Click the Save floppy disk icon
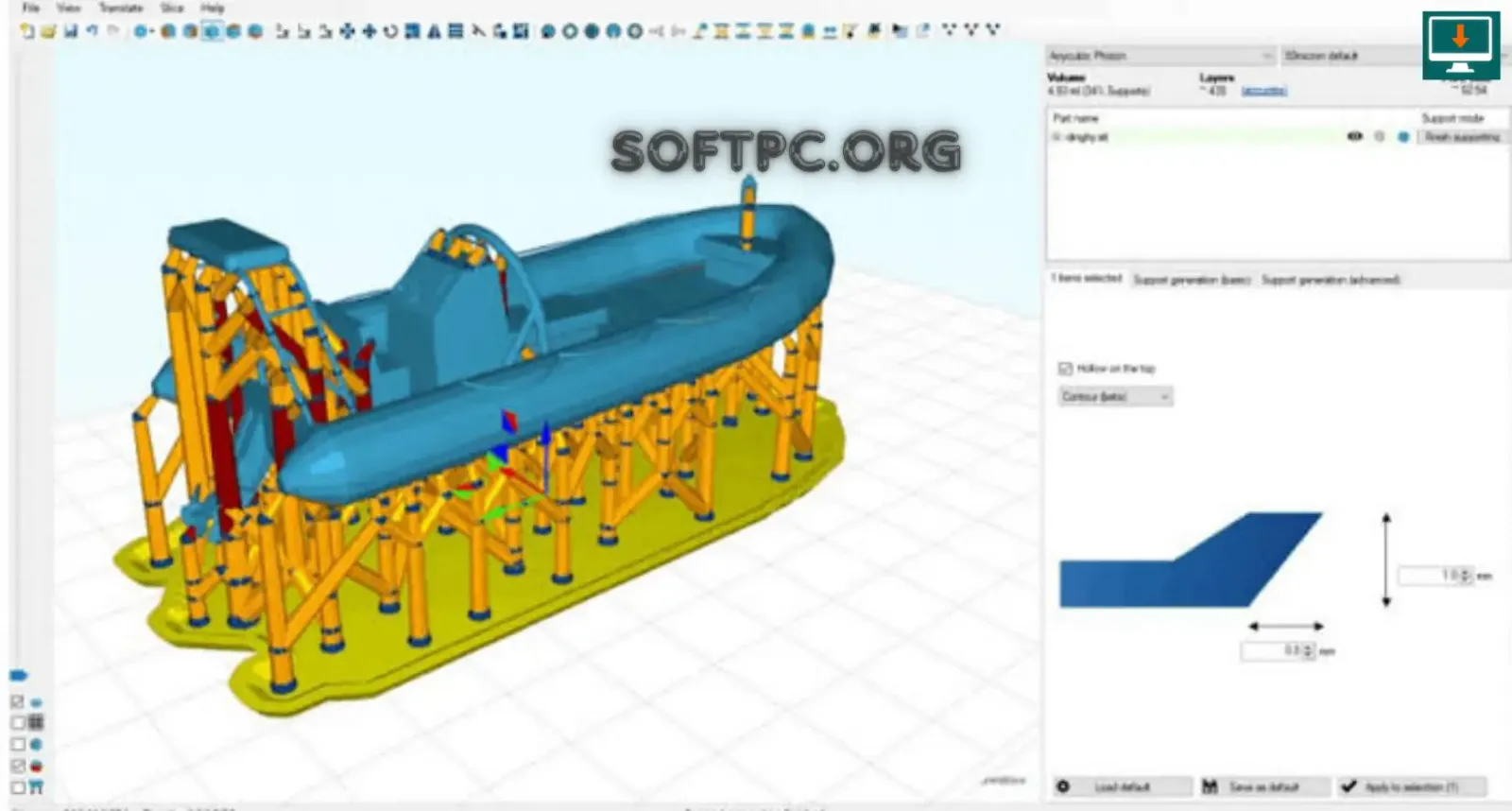Screen dimensions: 1512x811 (x=70, y=31)
